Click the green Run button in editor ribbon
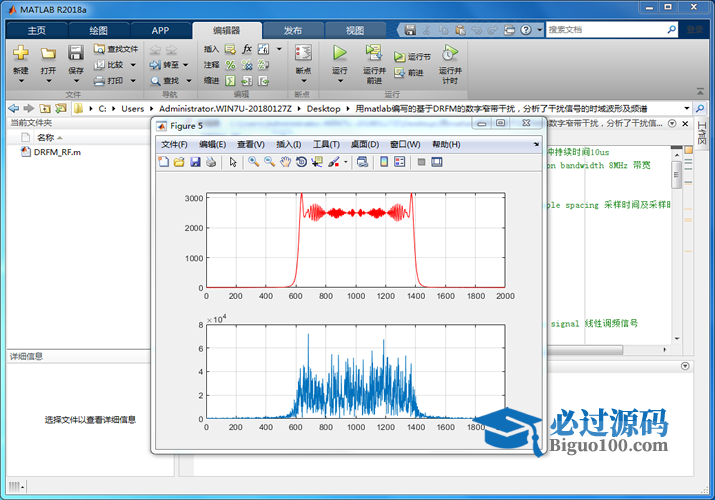Image resolution: width=715 pixels, height=500 pixels. 340,52
